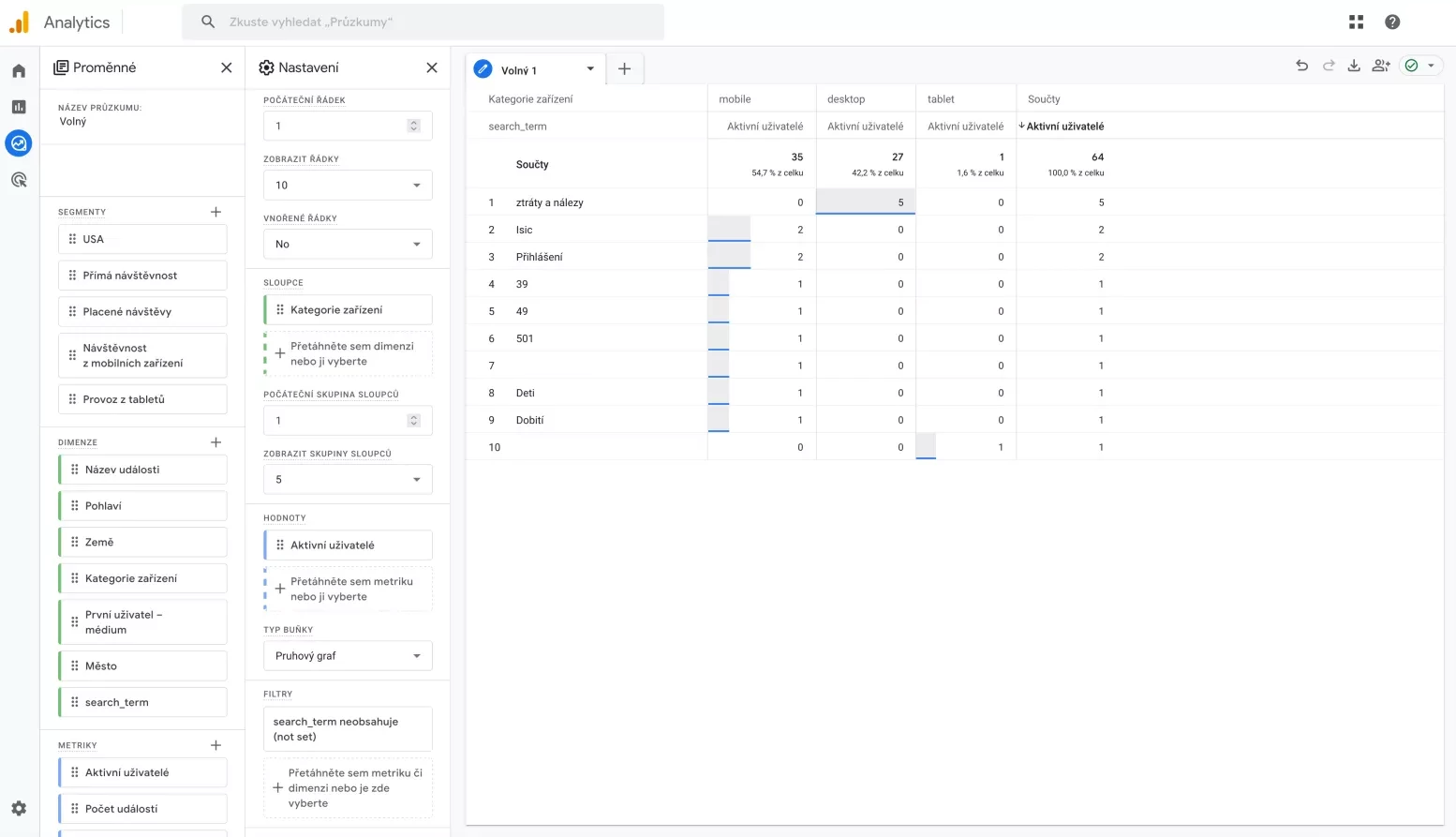Select the Volný 1 tab
Image resolution: width=1456 pixels, height=837 pixels.
click(x=519, y=70)
